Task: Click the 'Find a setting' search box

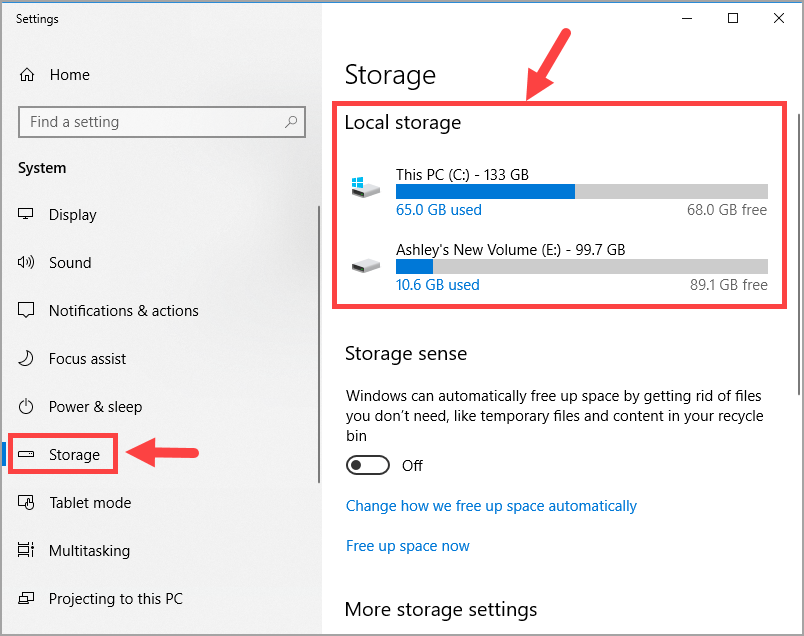Action: pyautogui.click(x=150, y=122)
